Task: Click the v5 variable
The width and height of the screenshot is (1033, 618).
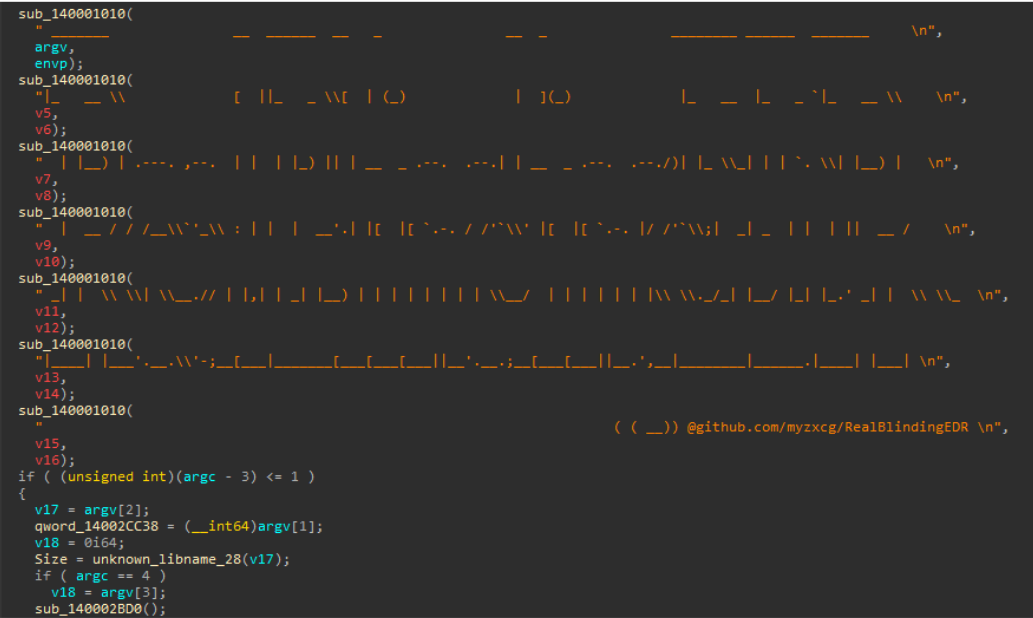Action: 43,113
